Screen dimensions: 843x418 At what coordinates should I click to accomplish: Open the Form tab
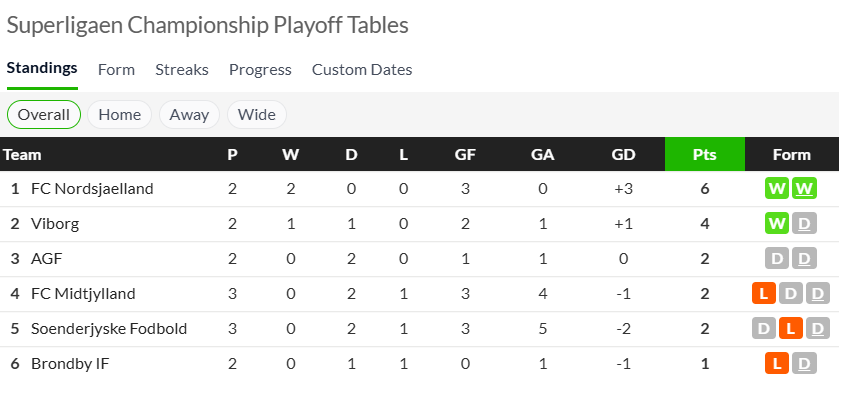pos(116,70)
